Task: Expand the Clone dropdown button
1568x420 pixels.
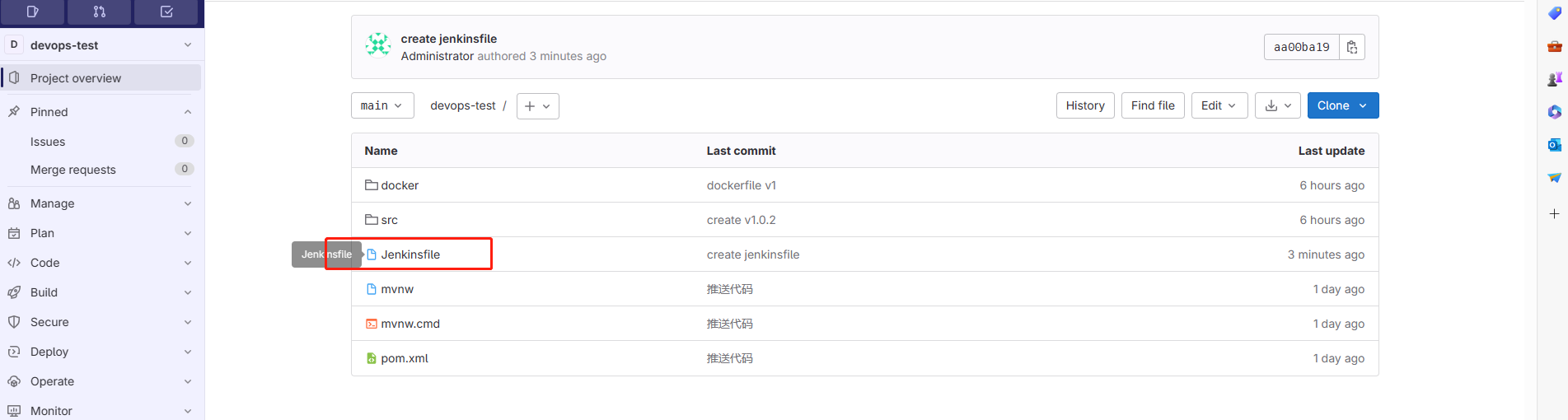Action: [1342, 105]
